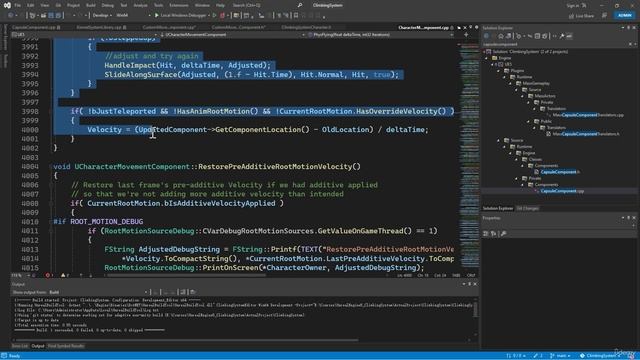The width and height of the screenshot is (640, 360).
Task: Open the Build menu
Action: pyautogui.click(x=91, y=5)
